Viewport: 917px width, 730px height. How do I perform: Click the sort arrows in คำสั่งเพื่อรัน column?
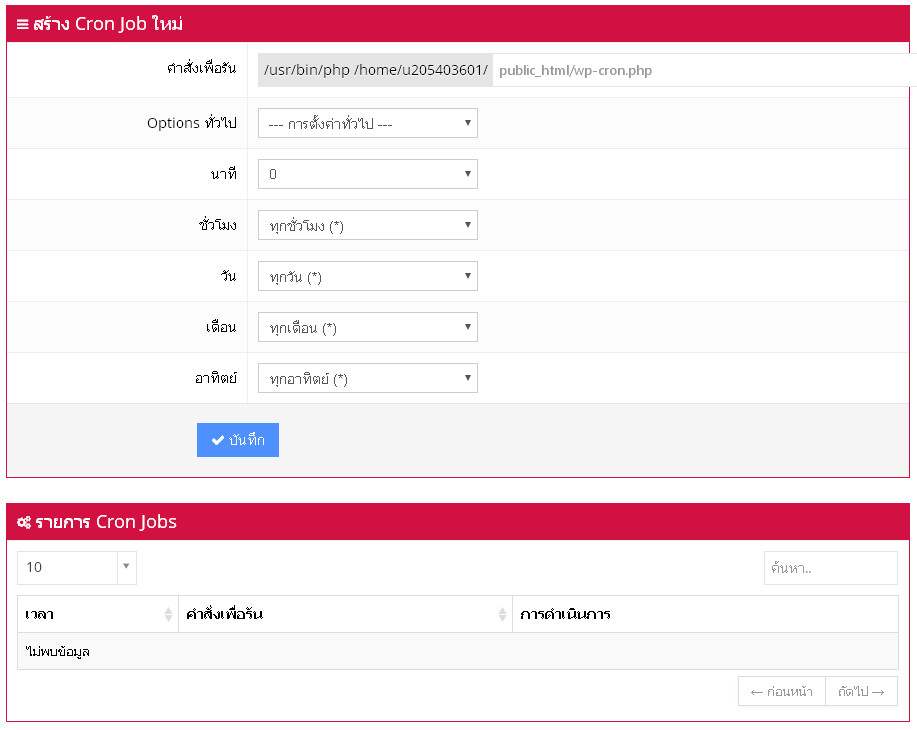point(502,614)
